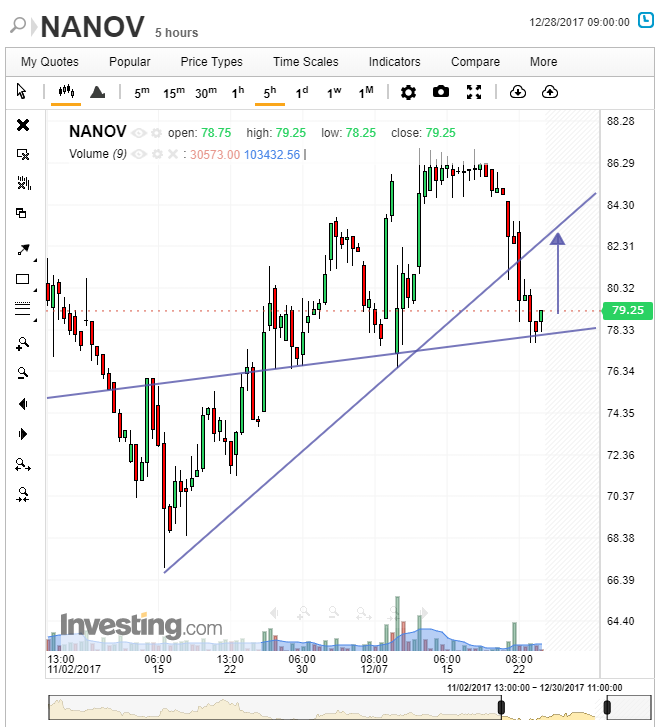
Task: Click the current price label 79.25
Action: (x=627, y=310)
